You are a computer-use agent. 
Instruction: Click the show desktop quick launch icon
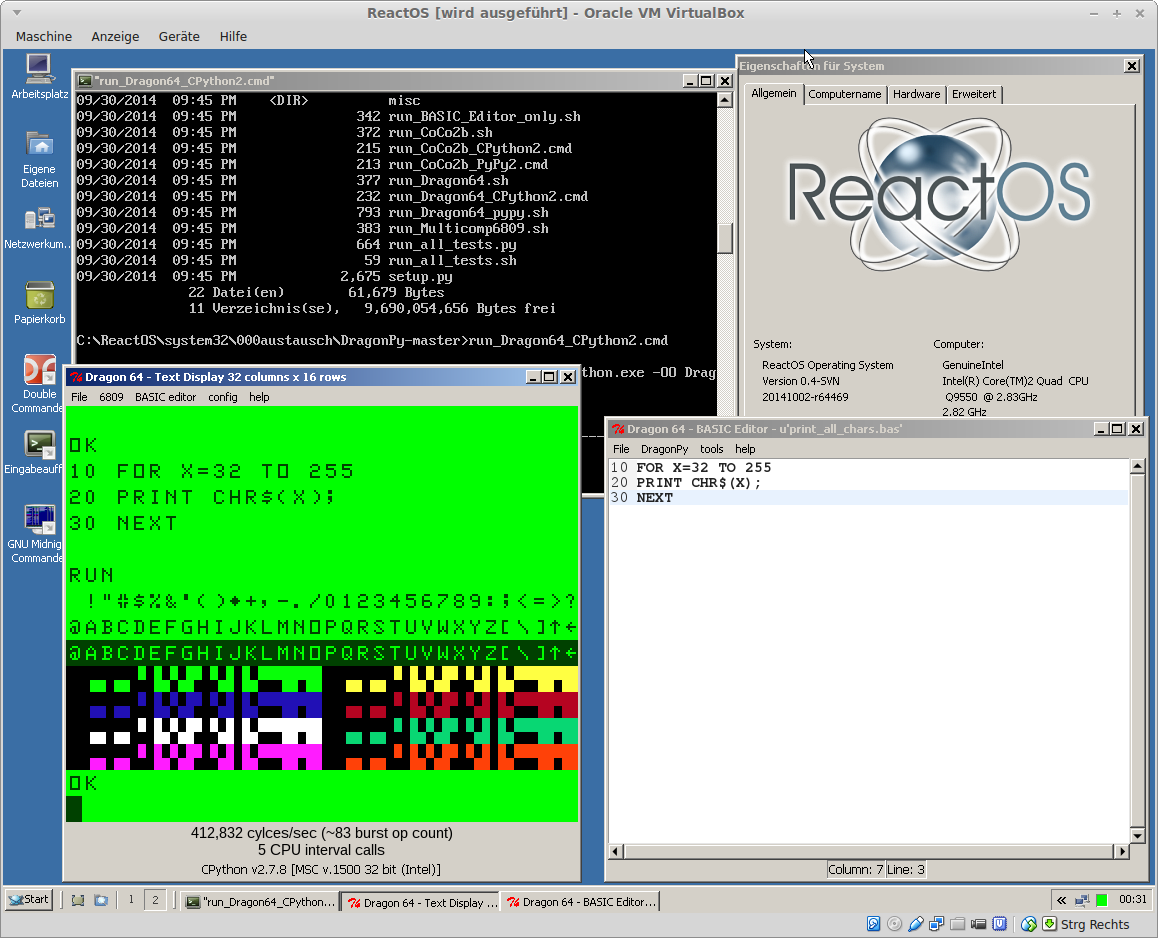point(78,900)
